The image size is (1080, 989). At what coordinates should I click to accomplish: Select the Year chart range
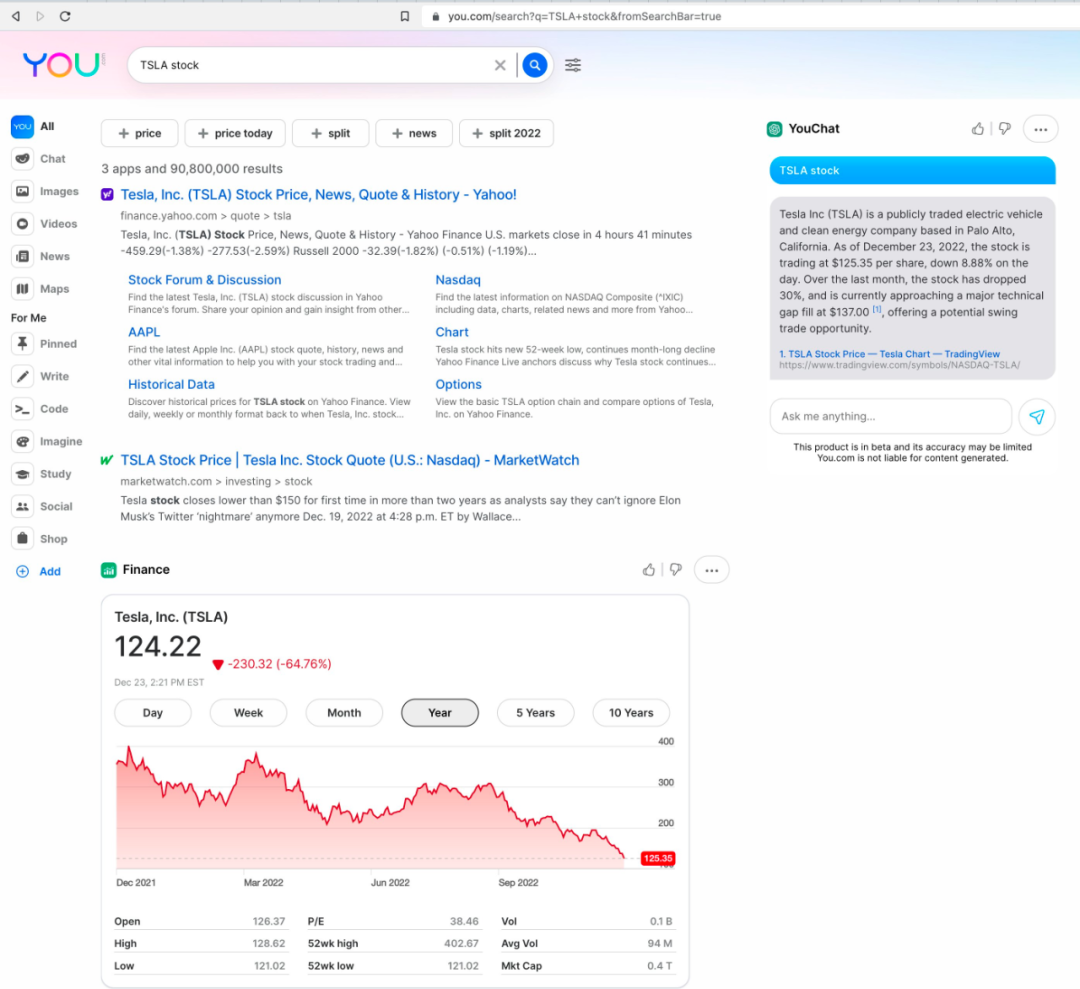(x=439, y=713)
